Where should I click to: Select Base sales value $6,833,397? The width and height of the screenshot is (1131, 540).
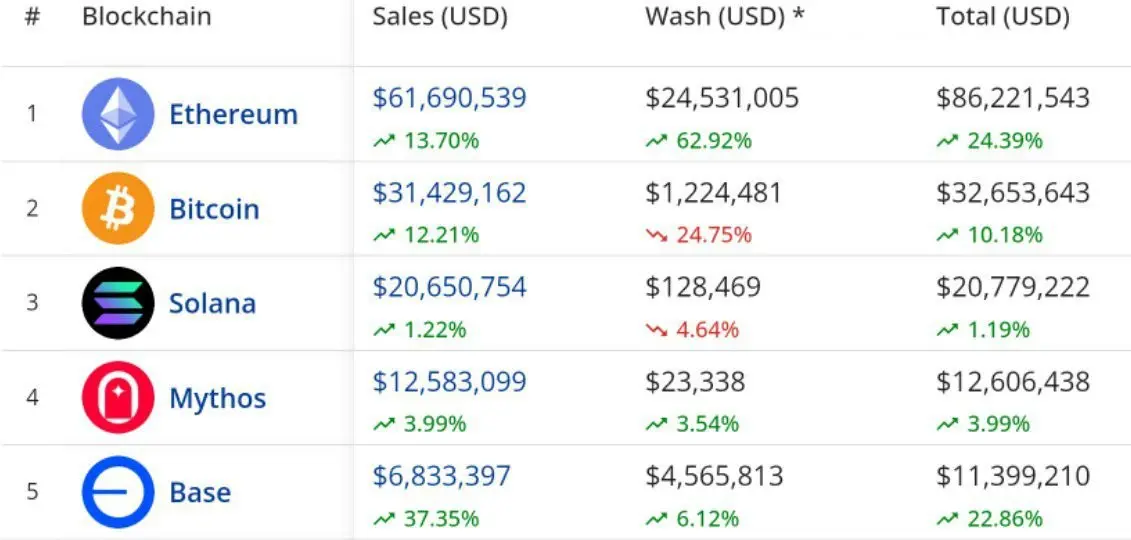click(441, 476)
